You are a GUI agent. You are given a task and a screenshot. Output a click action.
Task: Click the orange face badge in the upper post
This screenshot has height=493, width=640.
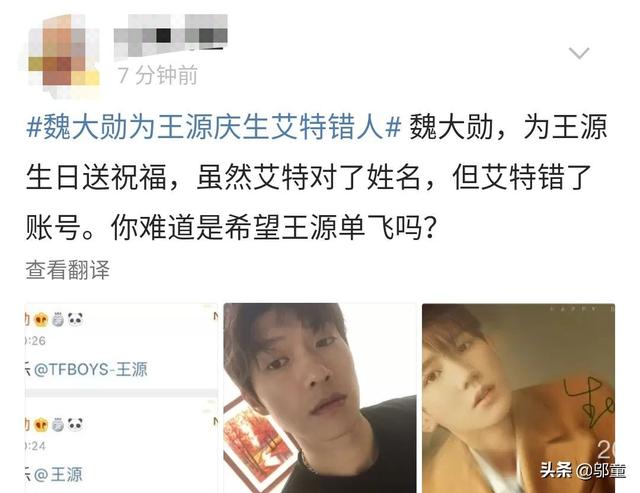click(41, 320)
